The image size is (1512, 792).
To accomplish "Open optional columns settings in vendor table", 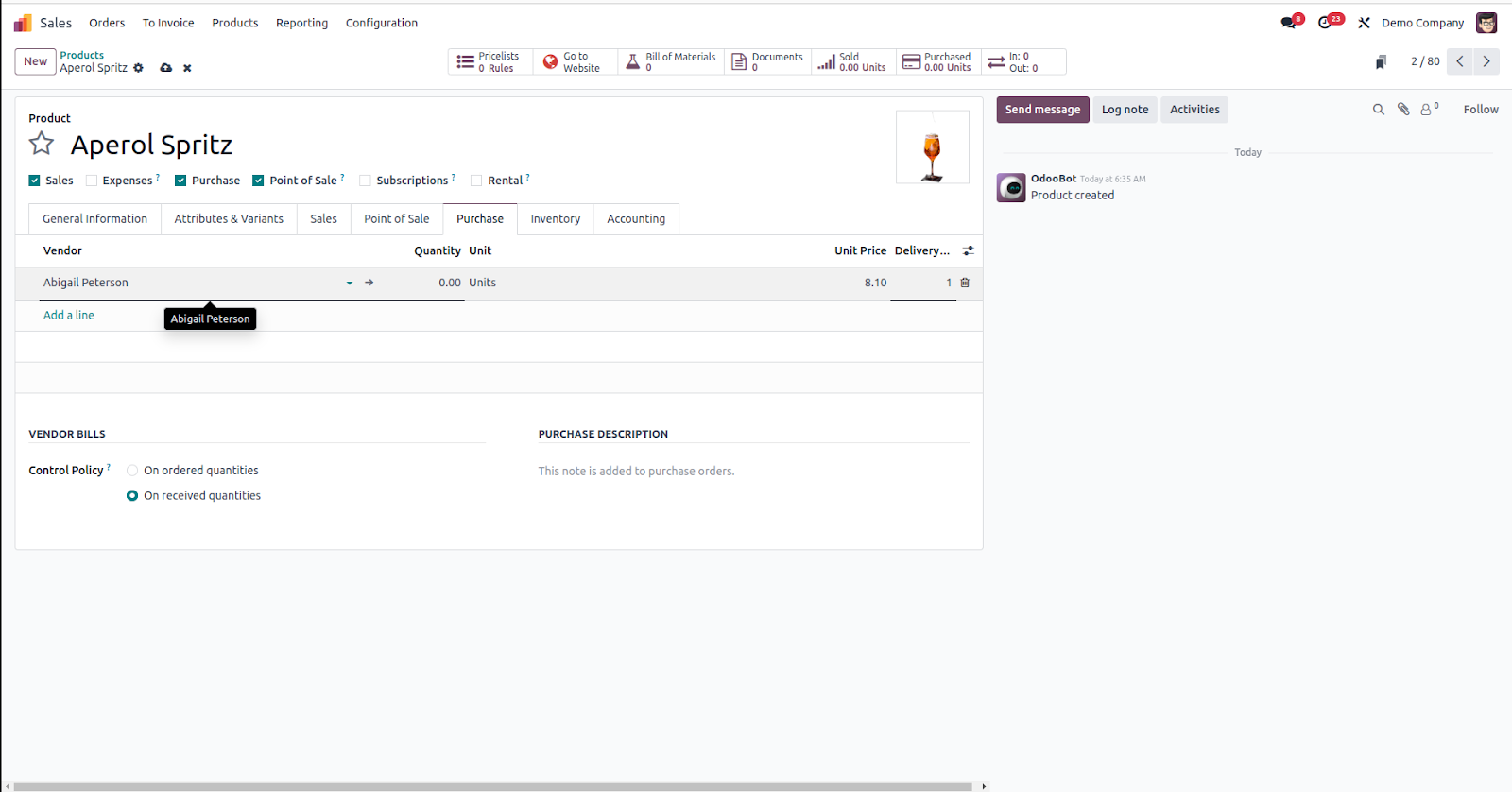I will [969, 250].
